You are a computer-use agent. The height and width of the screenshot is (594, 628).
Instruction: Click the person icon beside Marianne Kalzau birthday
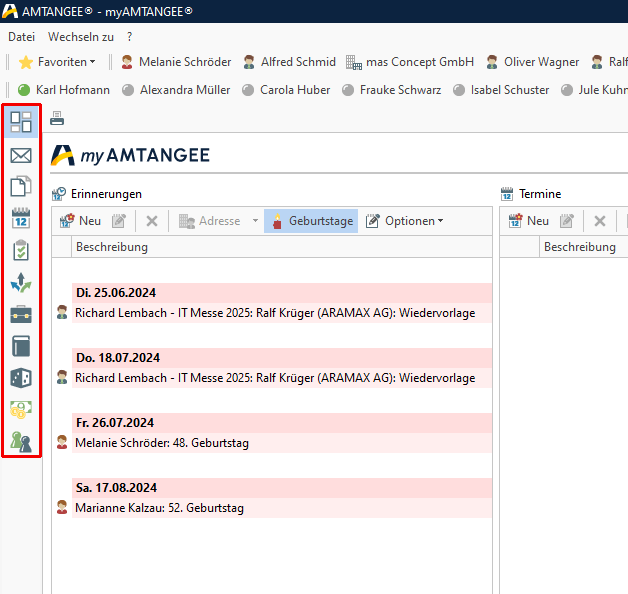pyautogui.click(x=62, y=507)
